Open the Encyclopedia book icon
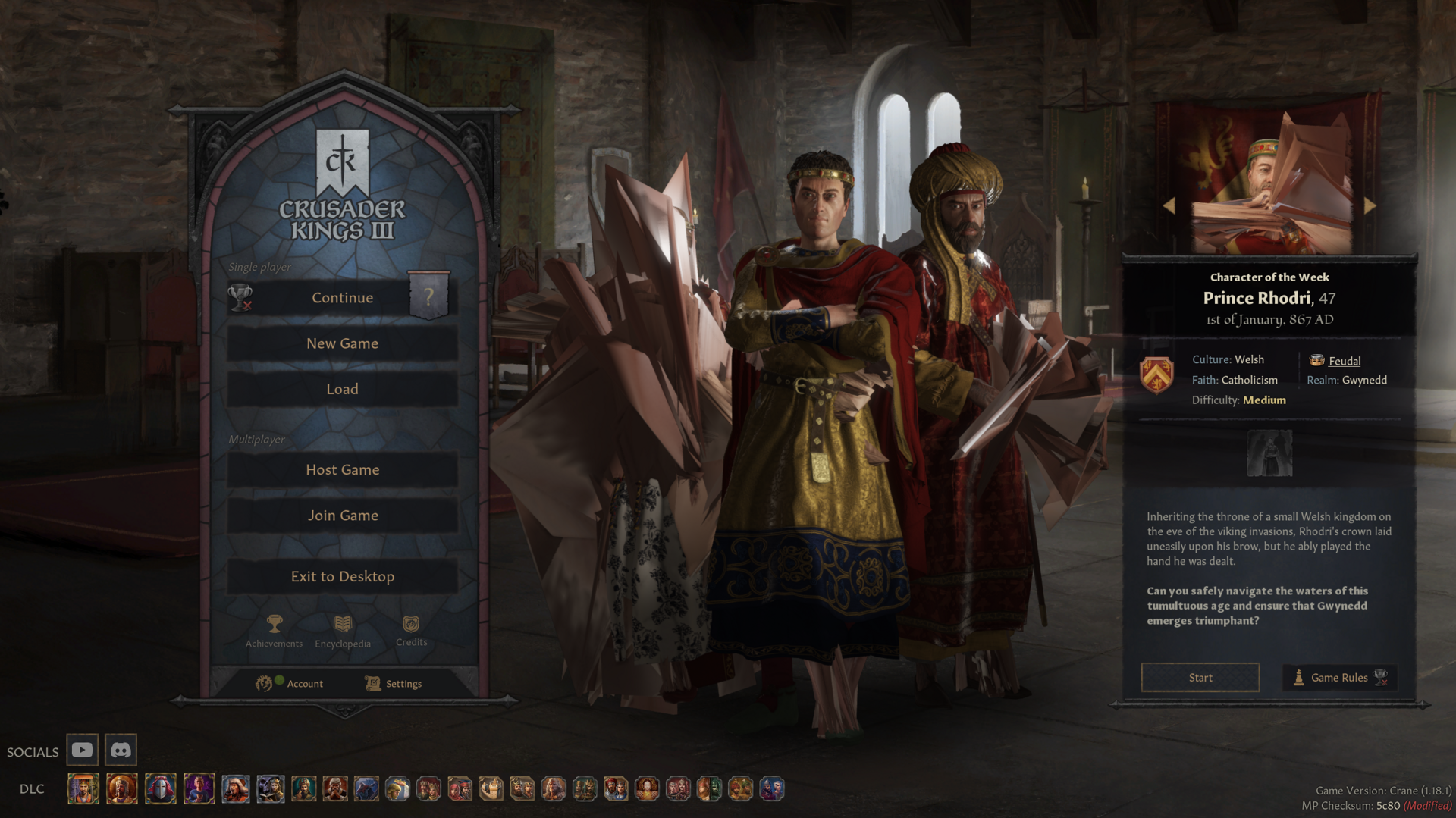The width and height of the screenshot is (1456, 818). 343,632
